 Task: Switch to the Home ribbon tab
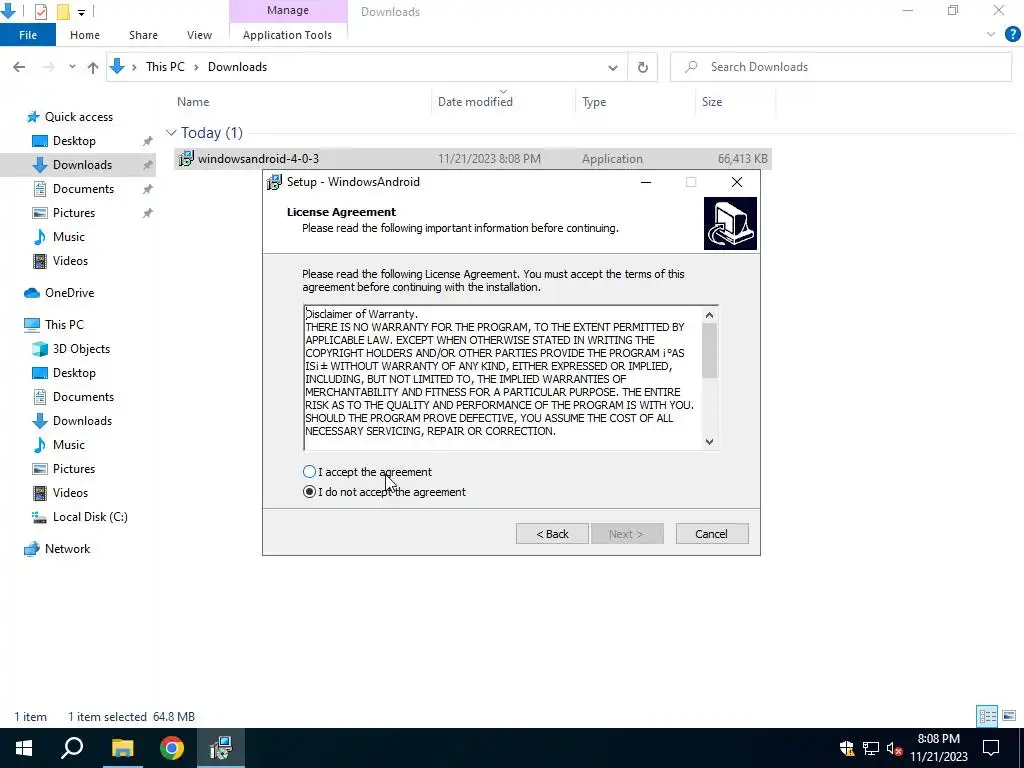(x=85, y=35)
